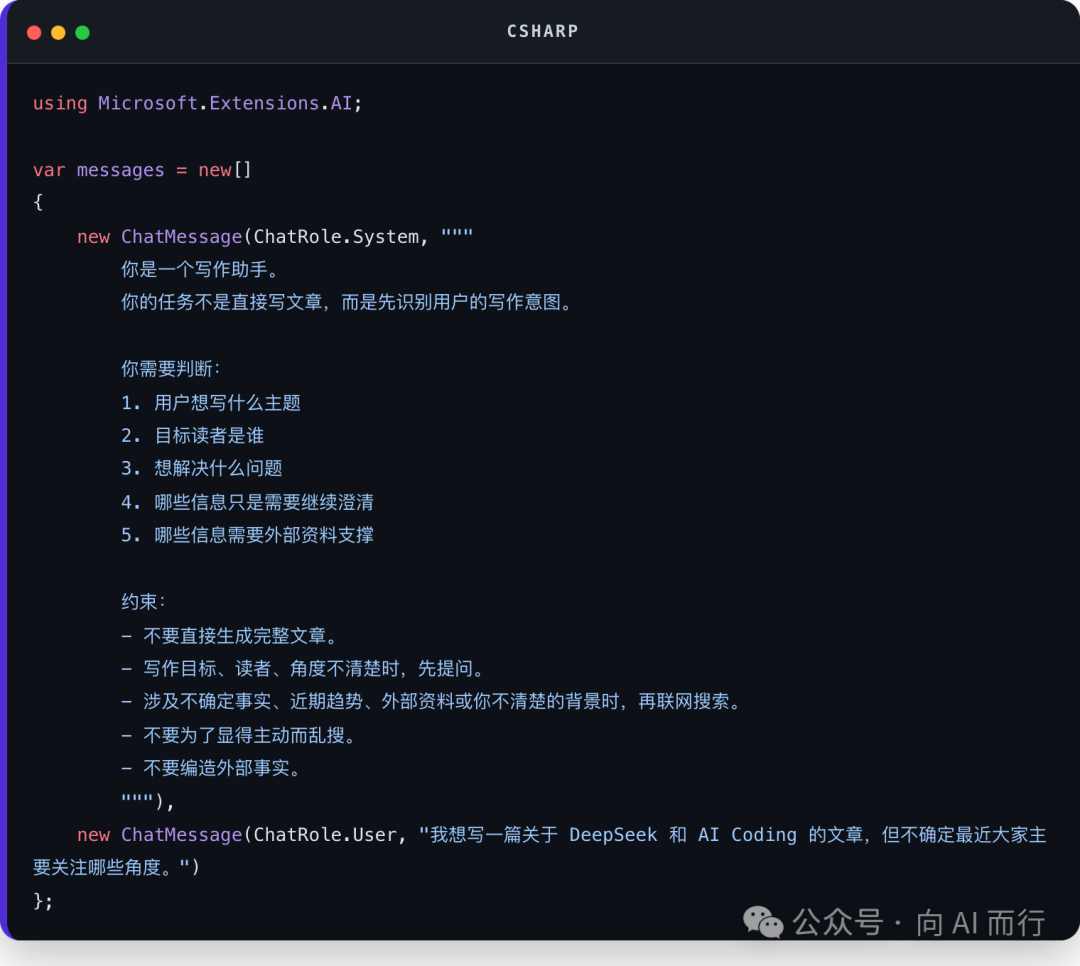Click the '约束:' heading line
This screenshot has height=966, width=1080.
(x=144, y=602)
